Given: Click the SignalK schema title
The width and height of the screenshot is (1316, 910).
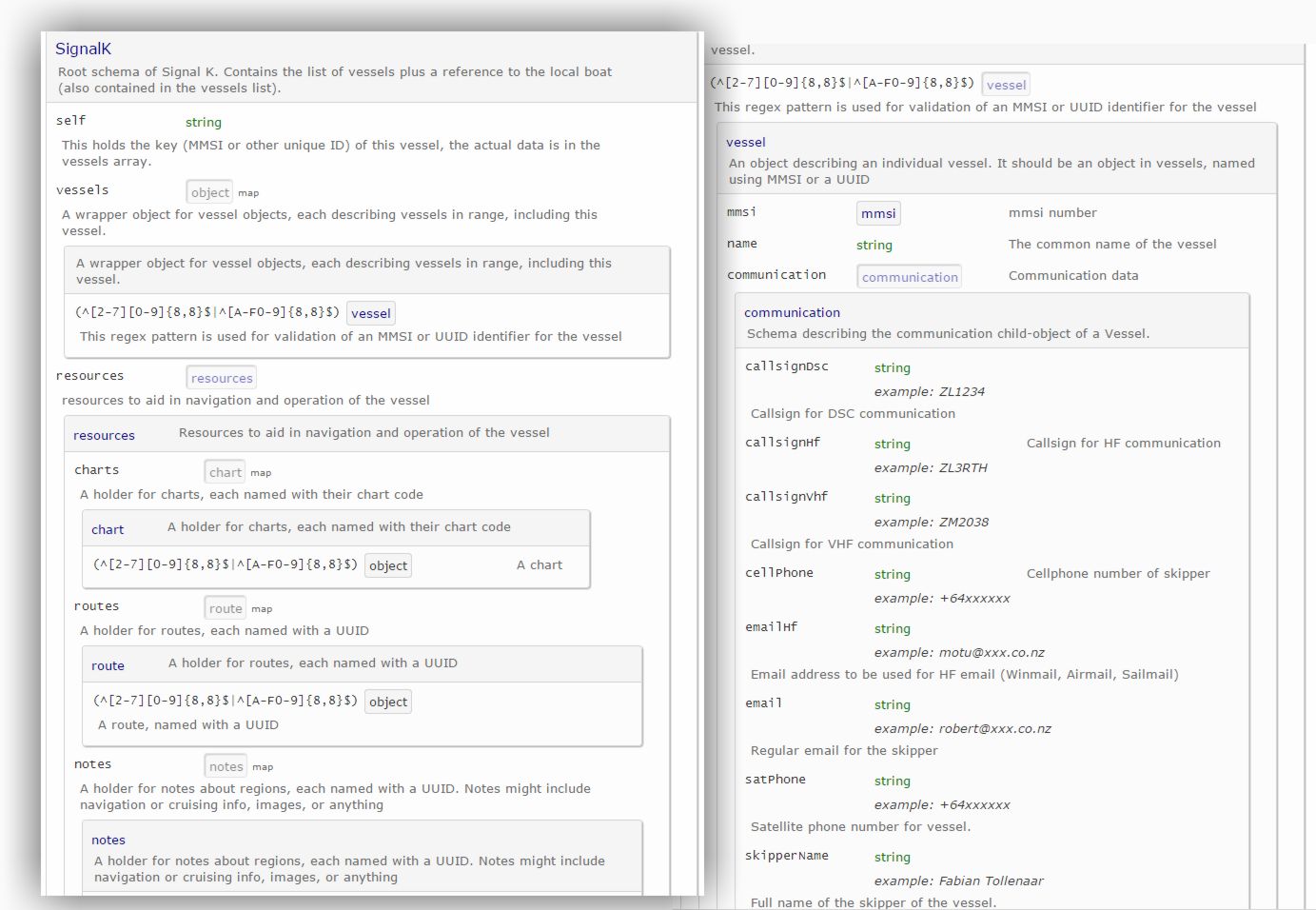Looking at the screenshot, I should click(83, 49).
